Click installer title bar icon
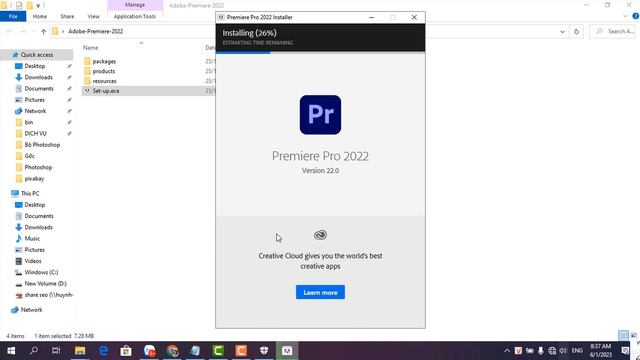Image resolution: width=640 pixels, height=360 pixels. (221, 17)
